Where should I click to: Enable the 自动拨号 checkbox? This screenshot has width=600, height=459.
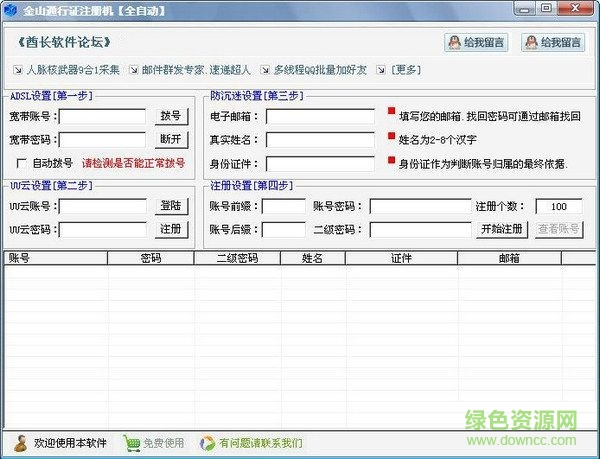(x=22, y=163)
